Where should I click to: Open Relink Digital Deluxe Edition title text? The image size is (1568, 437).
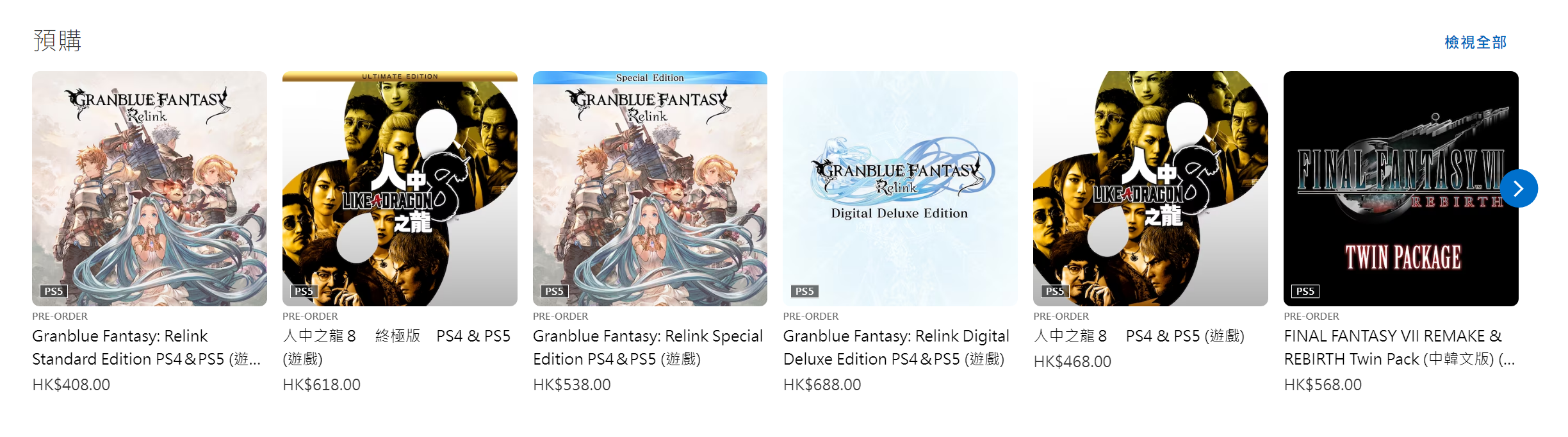[896, 347]
